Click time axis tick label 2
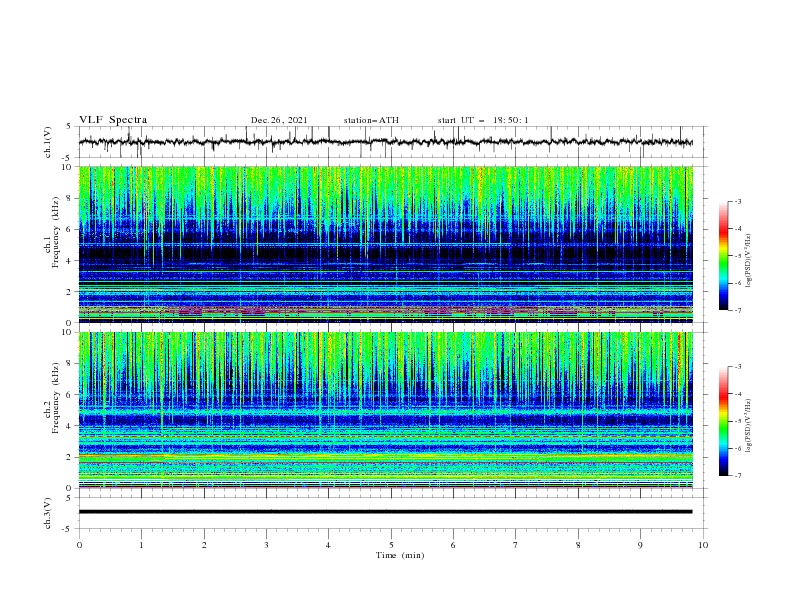The width and height of the screenshot is (792, 612). coord(204,545)
